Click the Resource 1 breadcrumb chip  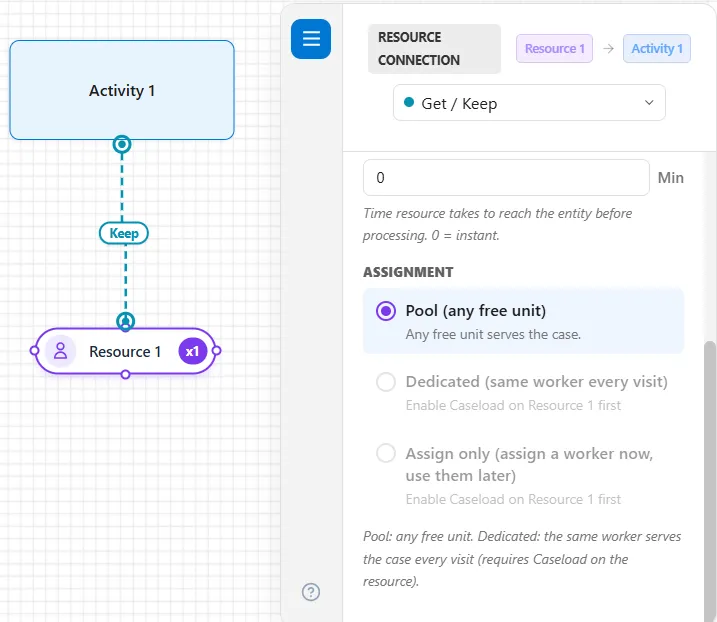coord(554,48)
